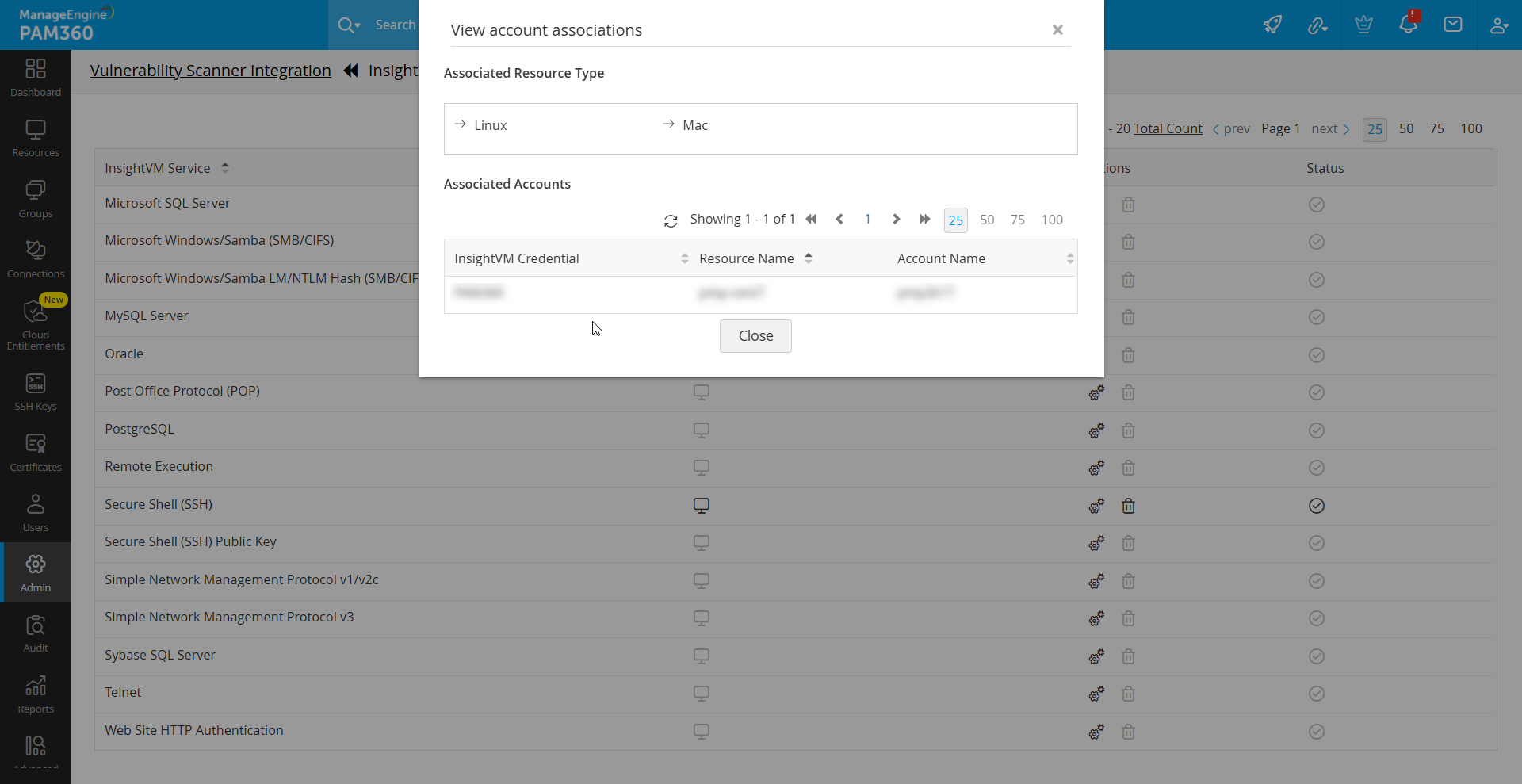This screenshot has height=784, width=1522.
Task: Delete Secure Shell (SSH) using the trash icon
Action: point(1128,505)
